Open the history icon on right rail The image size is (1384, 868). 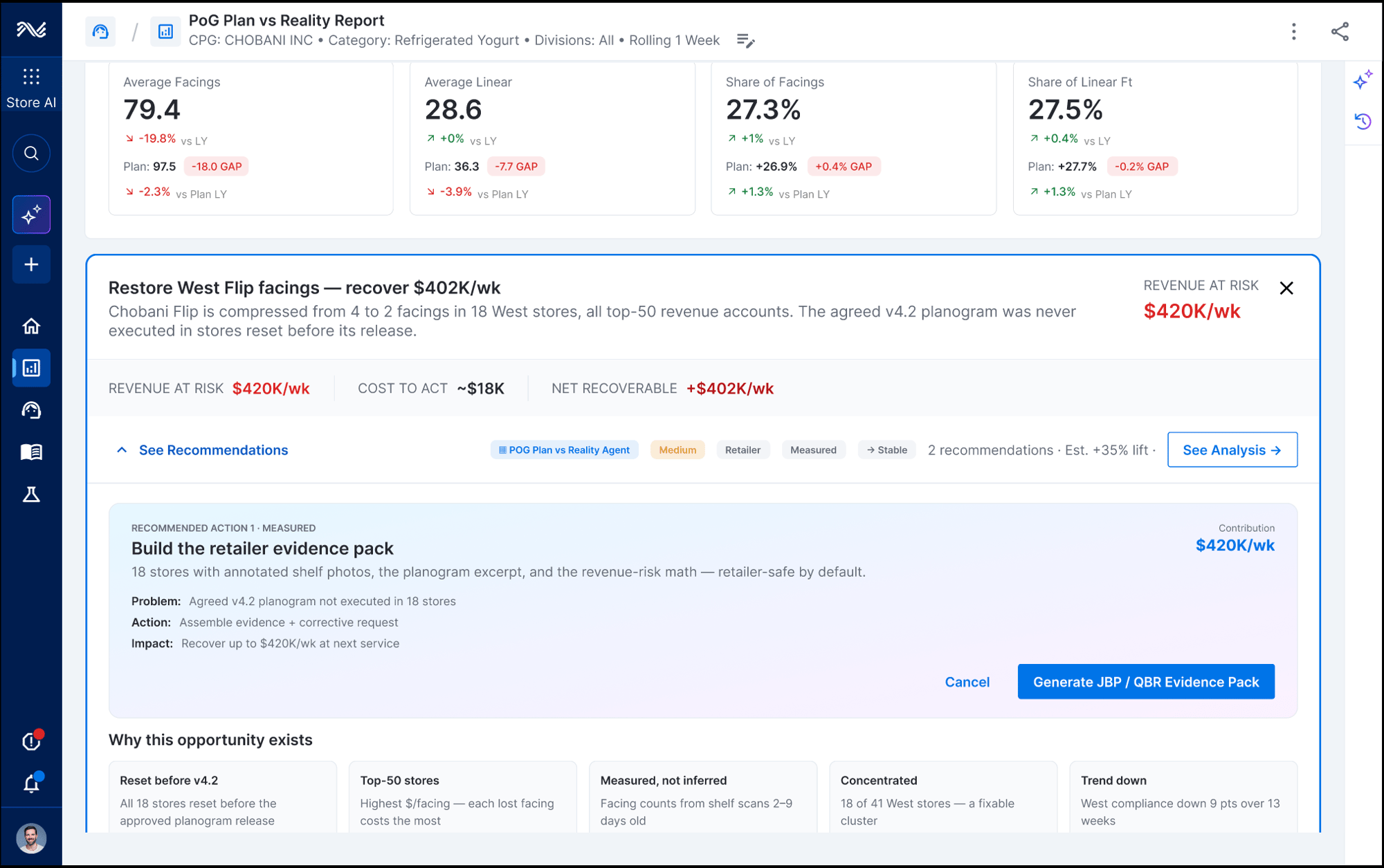[1363, 122]
